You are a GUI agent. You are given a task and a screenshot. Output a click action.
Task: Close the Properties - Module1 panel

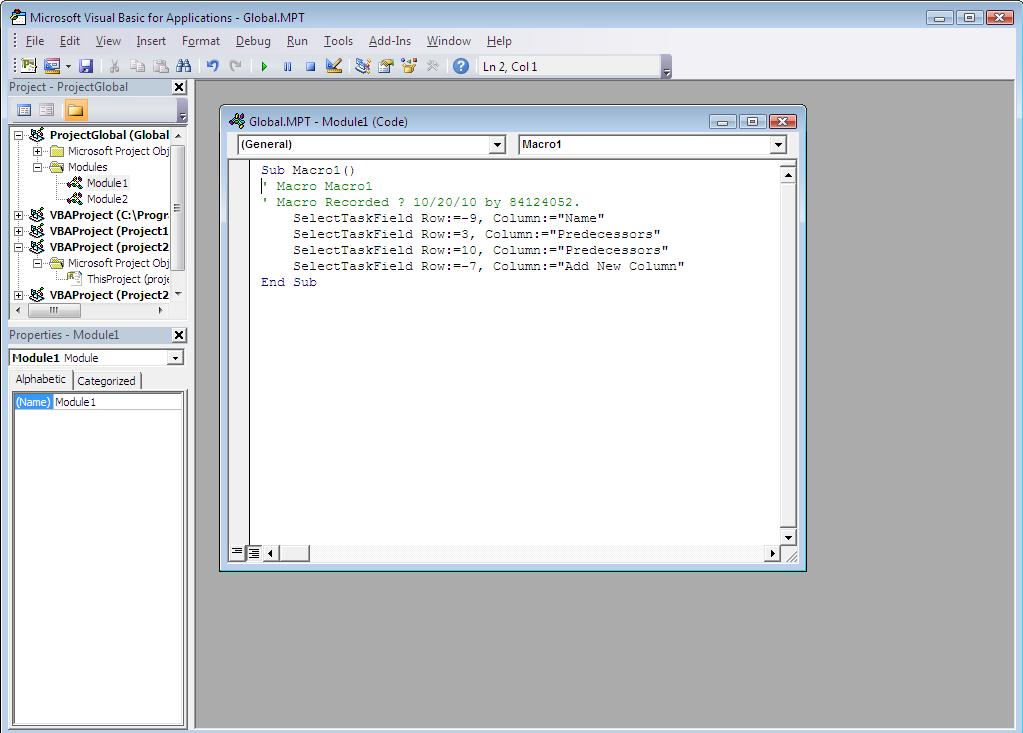click(x=179, y=335)
